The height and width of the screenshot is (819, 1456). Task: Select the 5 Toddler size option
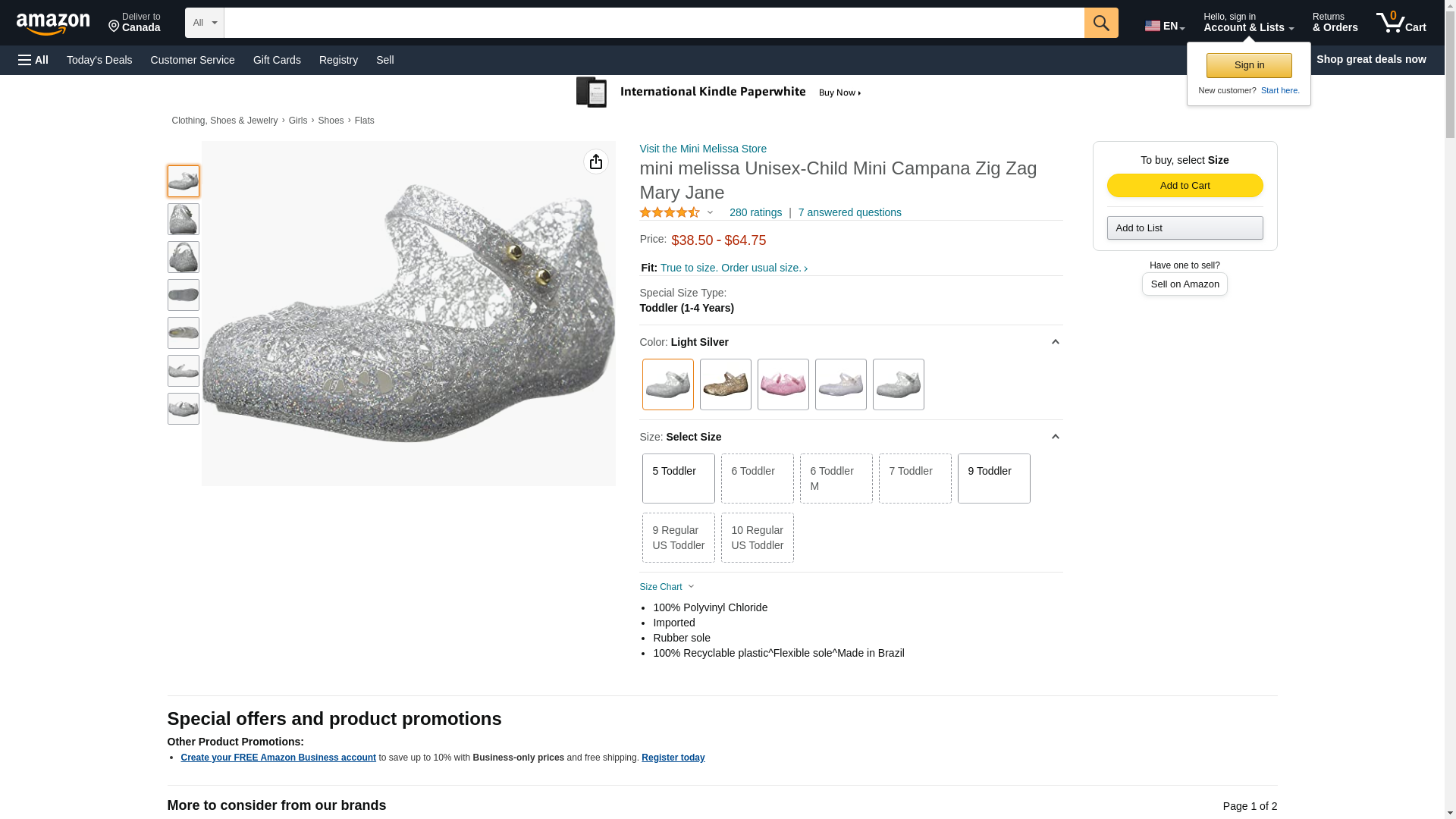(678, 479)
